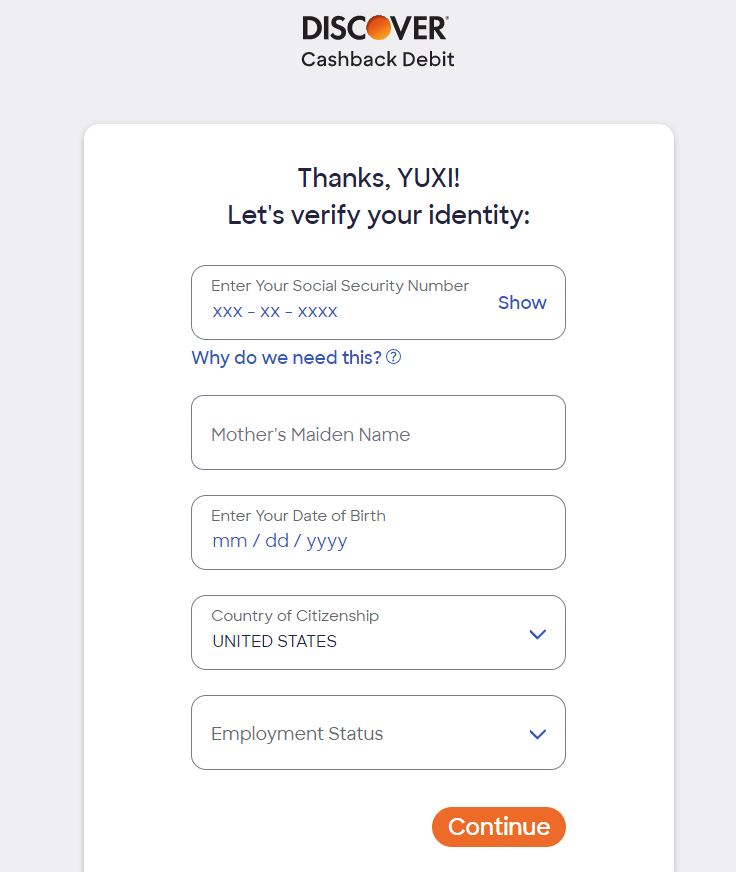
Task: Click the Discover logo at top
Action: (376, 28)
